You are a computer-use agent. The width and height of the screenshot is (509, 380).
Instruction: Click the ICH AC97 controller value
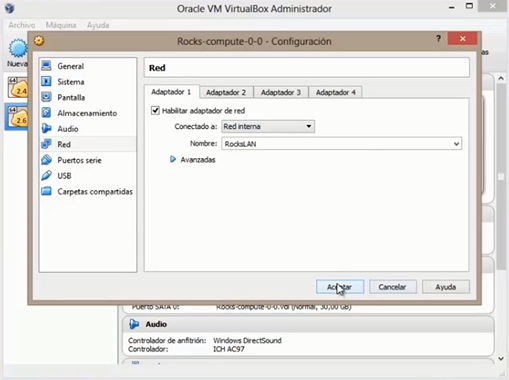click(229, 349)
